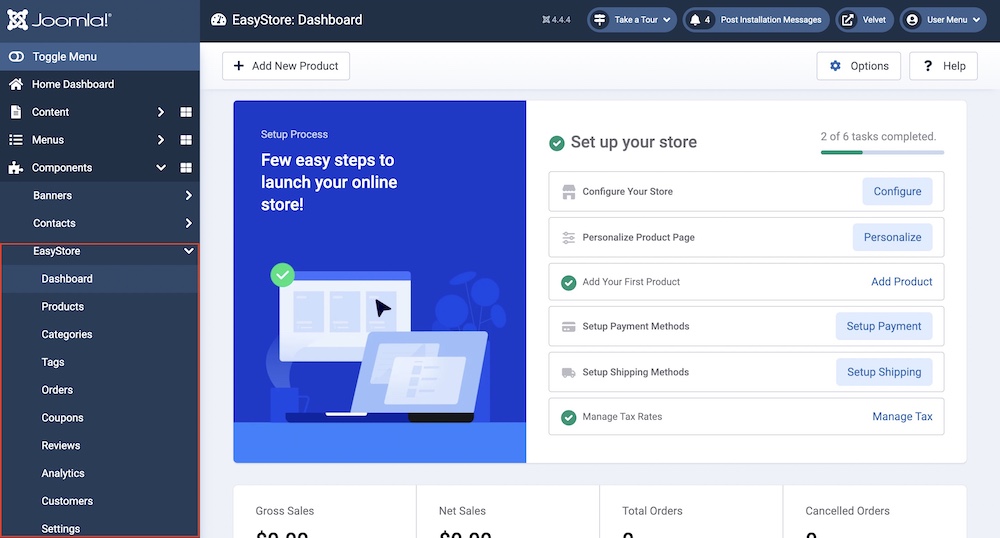Open the Coupons page

[x=62, y=418]
